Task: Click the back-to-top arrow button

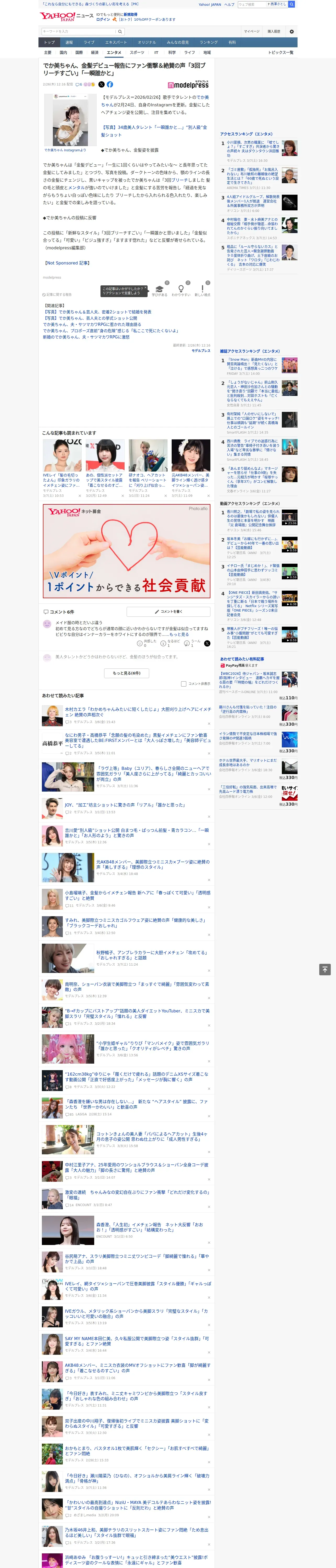Action: click(x=325, y=970)
